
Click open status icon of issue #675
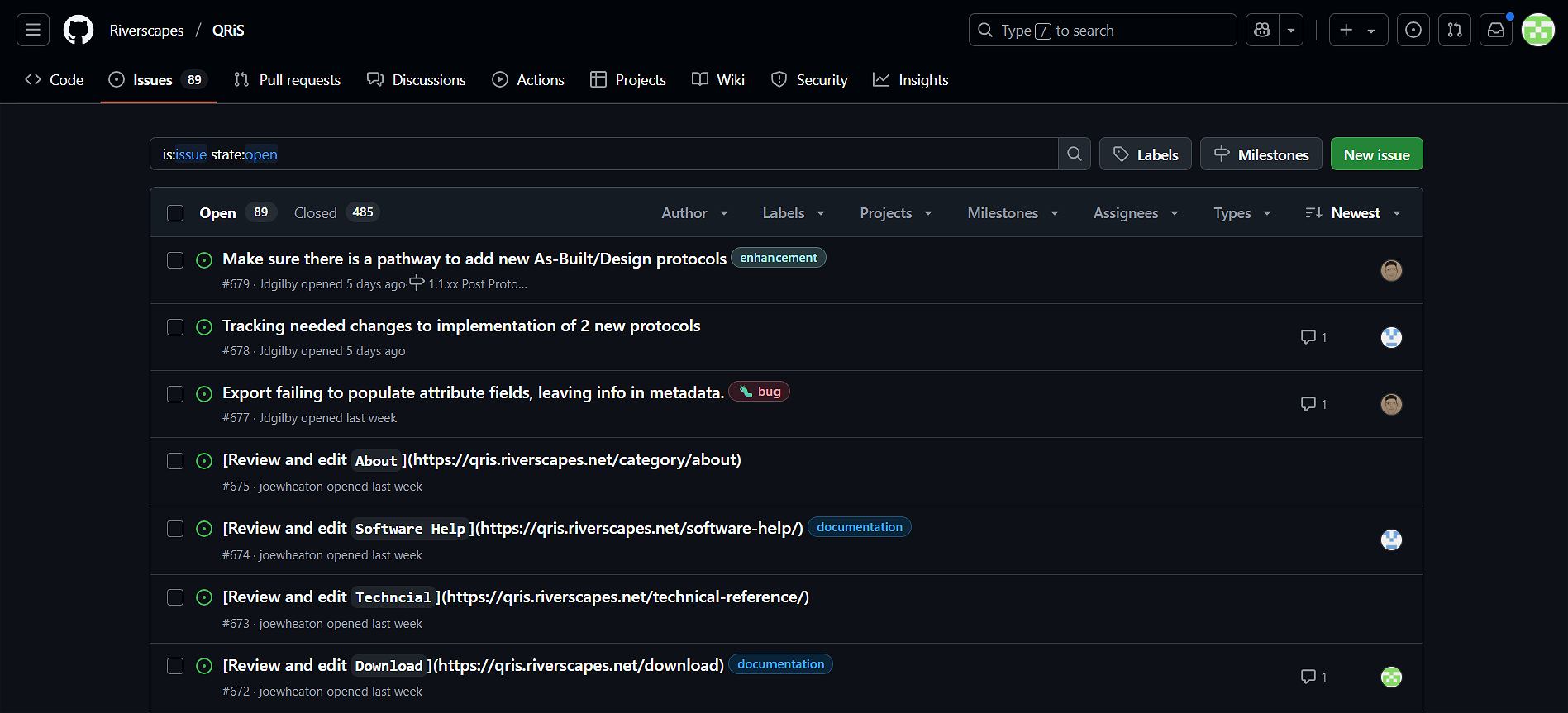(204, 461)
